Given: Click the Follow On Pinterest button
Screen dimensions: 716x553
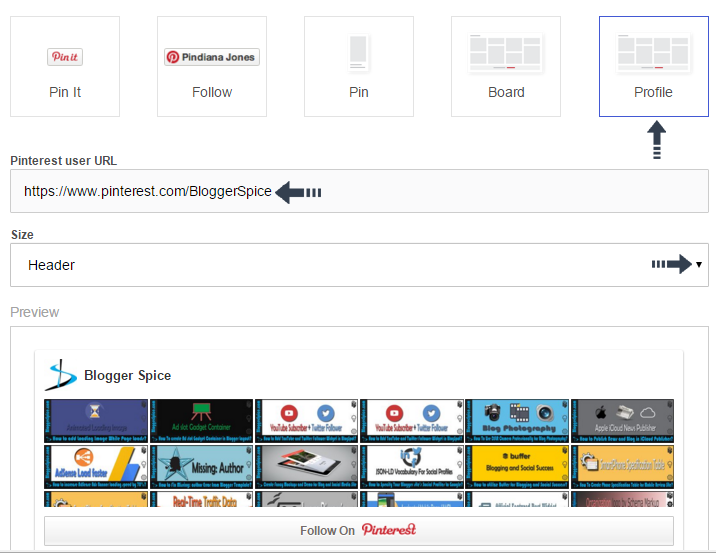Looking at the screenshot, I should pos(359,531).
